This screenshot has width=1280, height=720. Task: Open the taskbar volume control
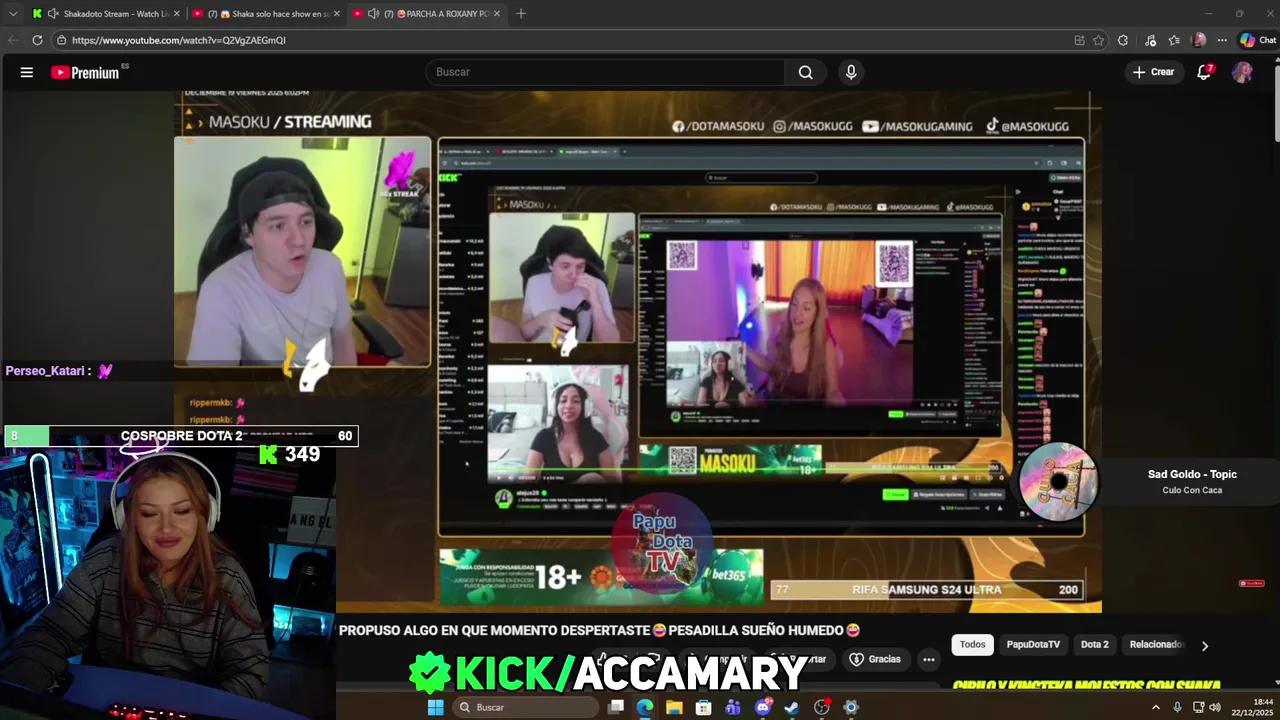click(1215, 707)
